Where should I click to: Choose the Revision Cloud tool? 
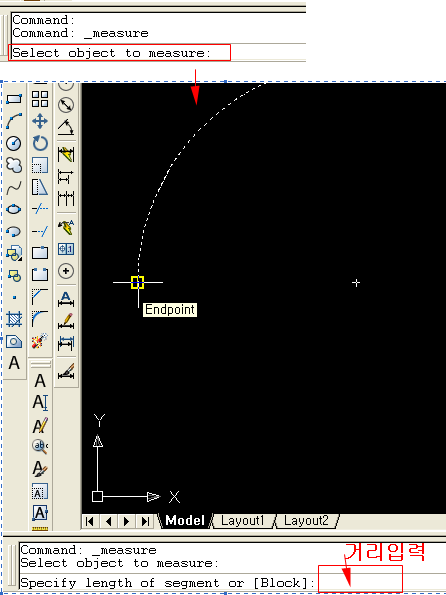click(x=14, y=165)
